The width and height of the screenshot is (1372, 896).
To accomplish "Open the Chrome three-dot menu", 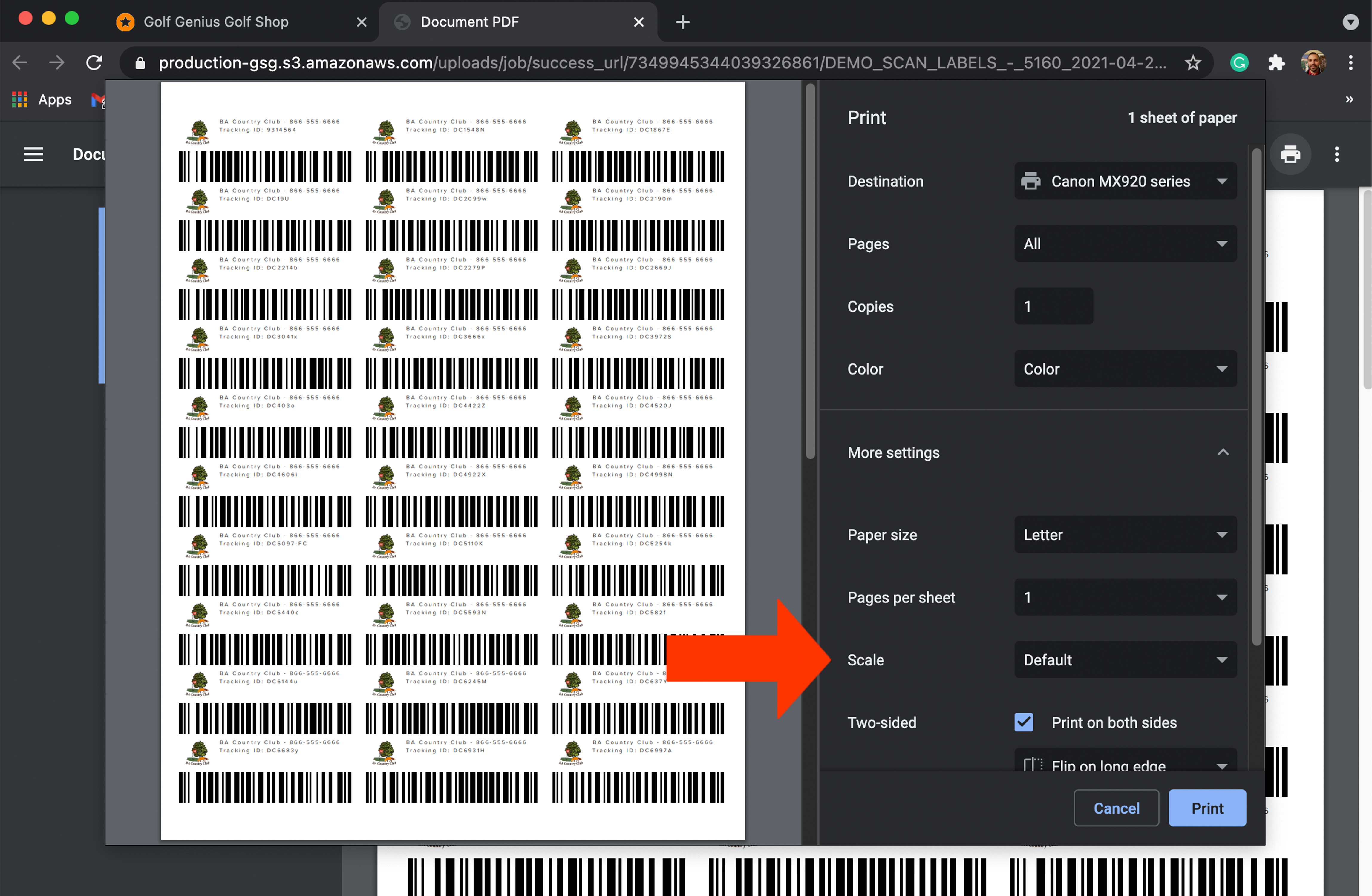I will tap(1351, 62).
